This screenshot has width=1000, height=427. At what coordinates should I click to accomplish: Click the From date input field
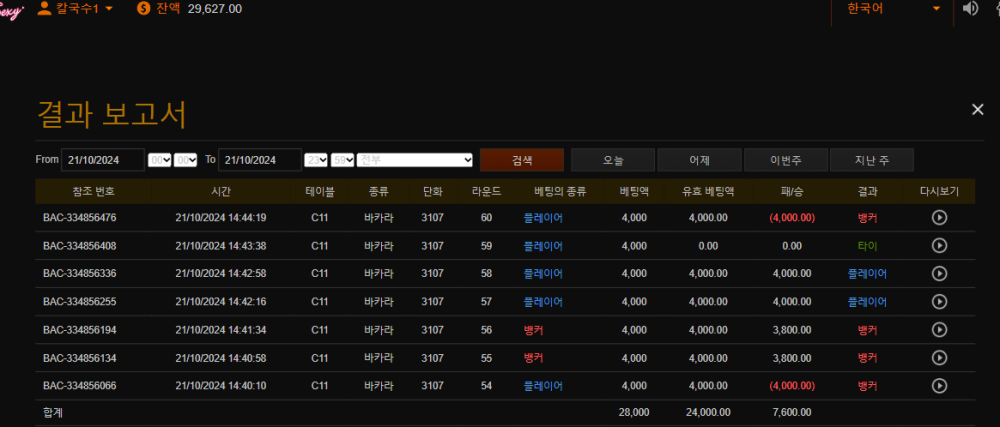[103, 160]
